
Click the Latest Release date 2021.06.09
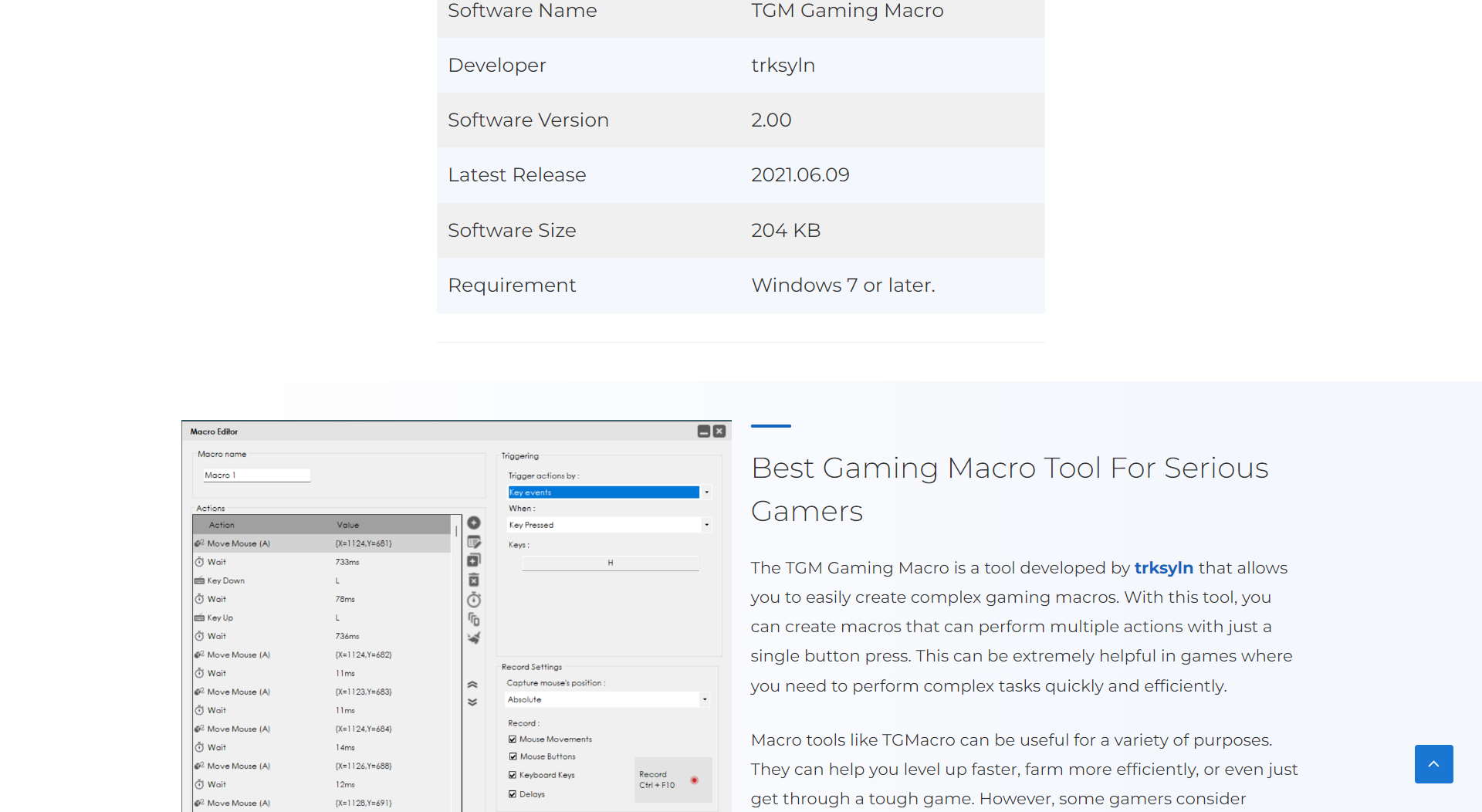(x=800, y=175)
